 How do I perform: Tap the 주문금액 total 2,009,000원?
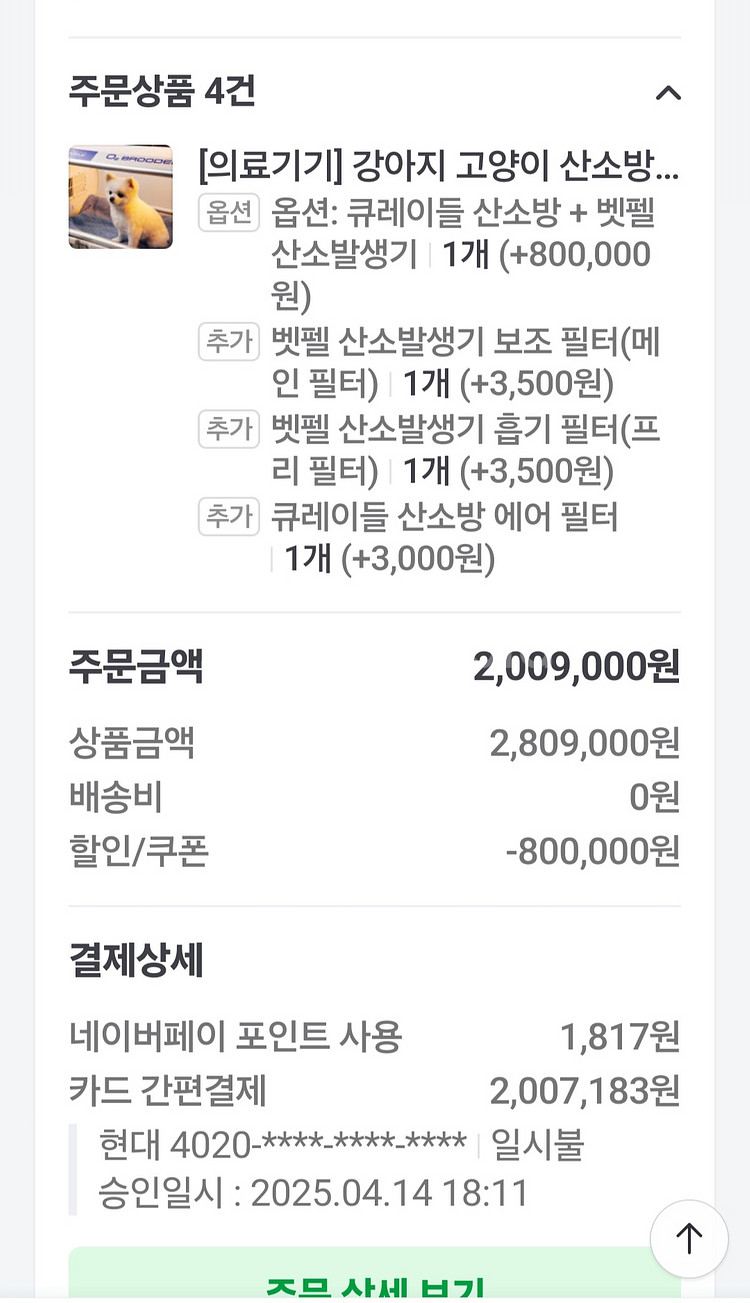(576, 667)
